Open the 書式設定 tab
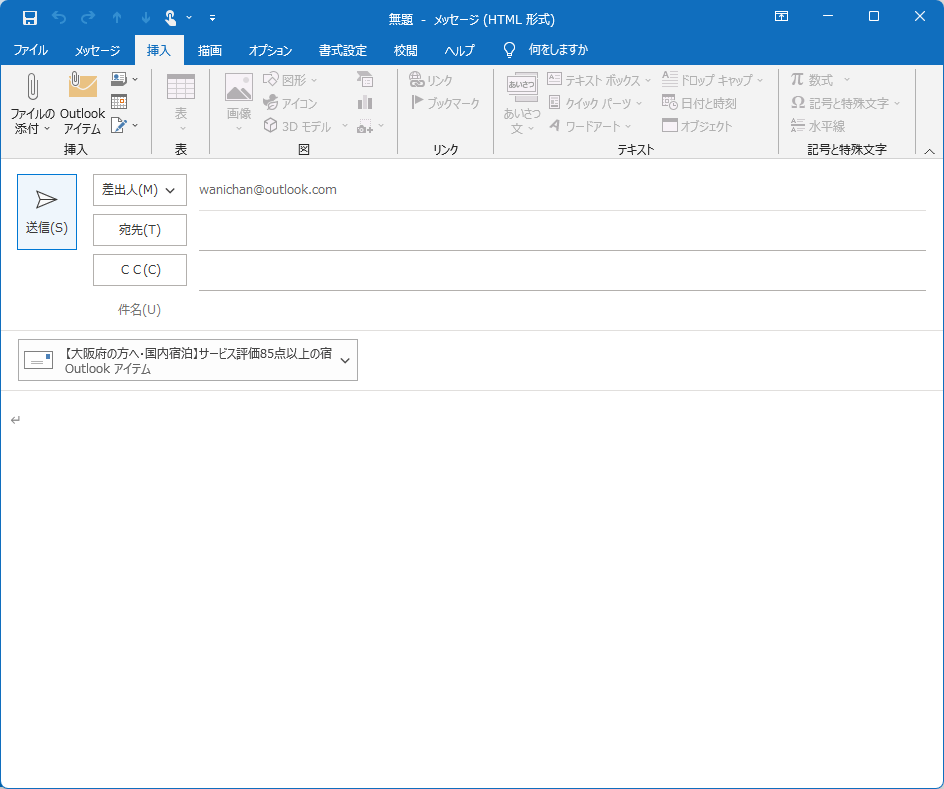The image size is (944, 789). click(x=343, y=51)
